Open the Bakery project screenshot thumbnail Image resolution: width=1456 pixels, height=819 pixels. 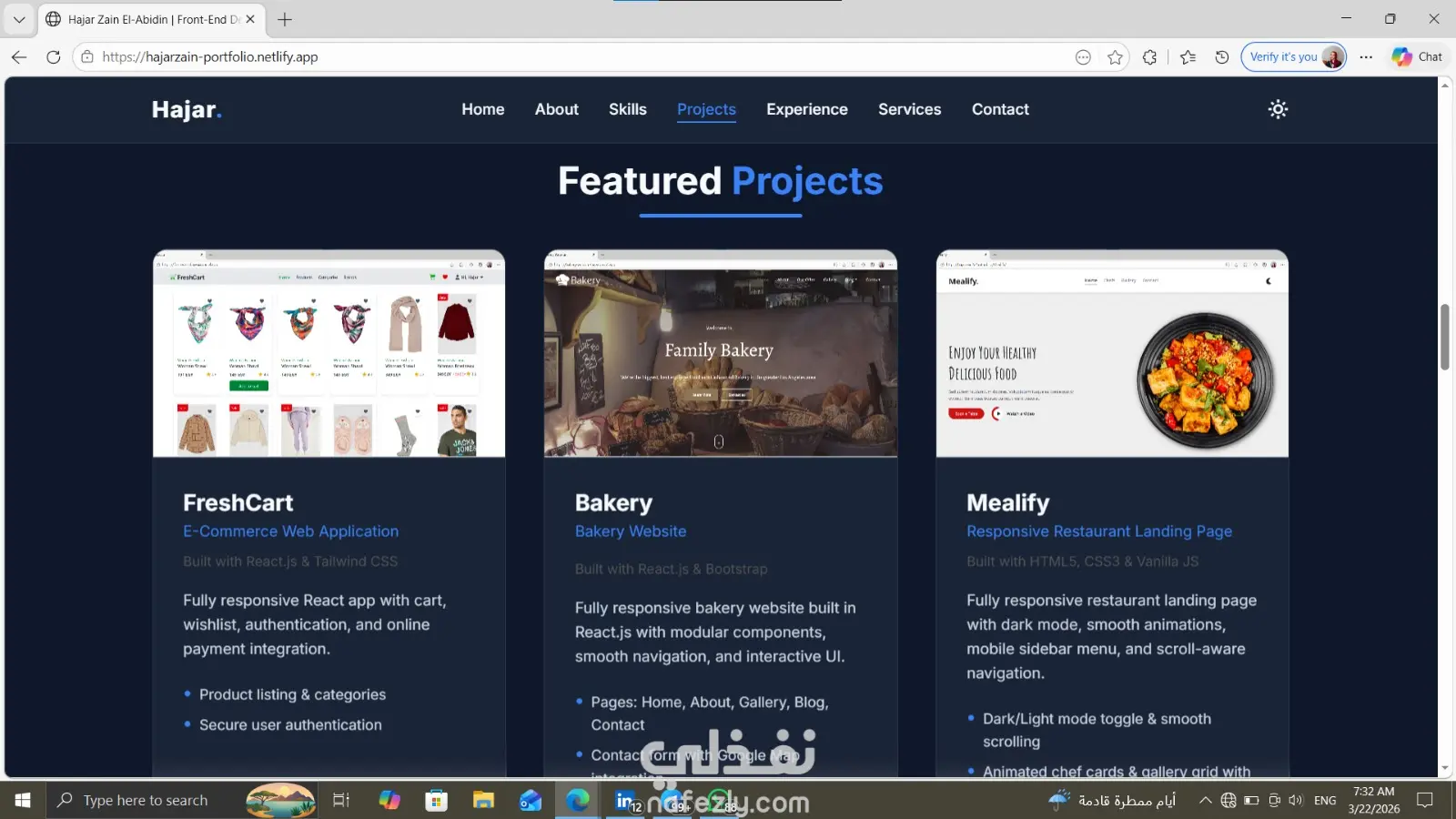721,353
